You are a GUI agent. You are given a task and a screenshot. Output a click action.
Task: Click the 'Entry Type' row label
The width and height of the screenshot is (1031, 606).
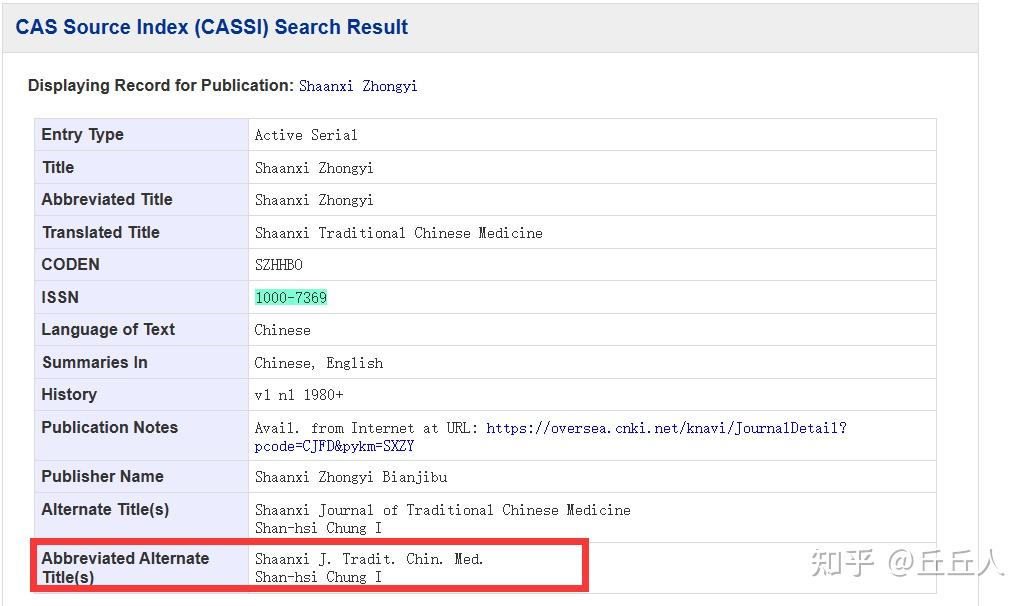(82, 135)
